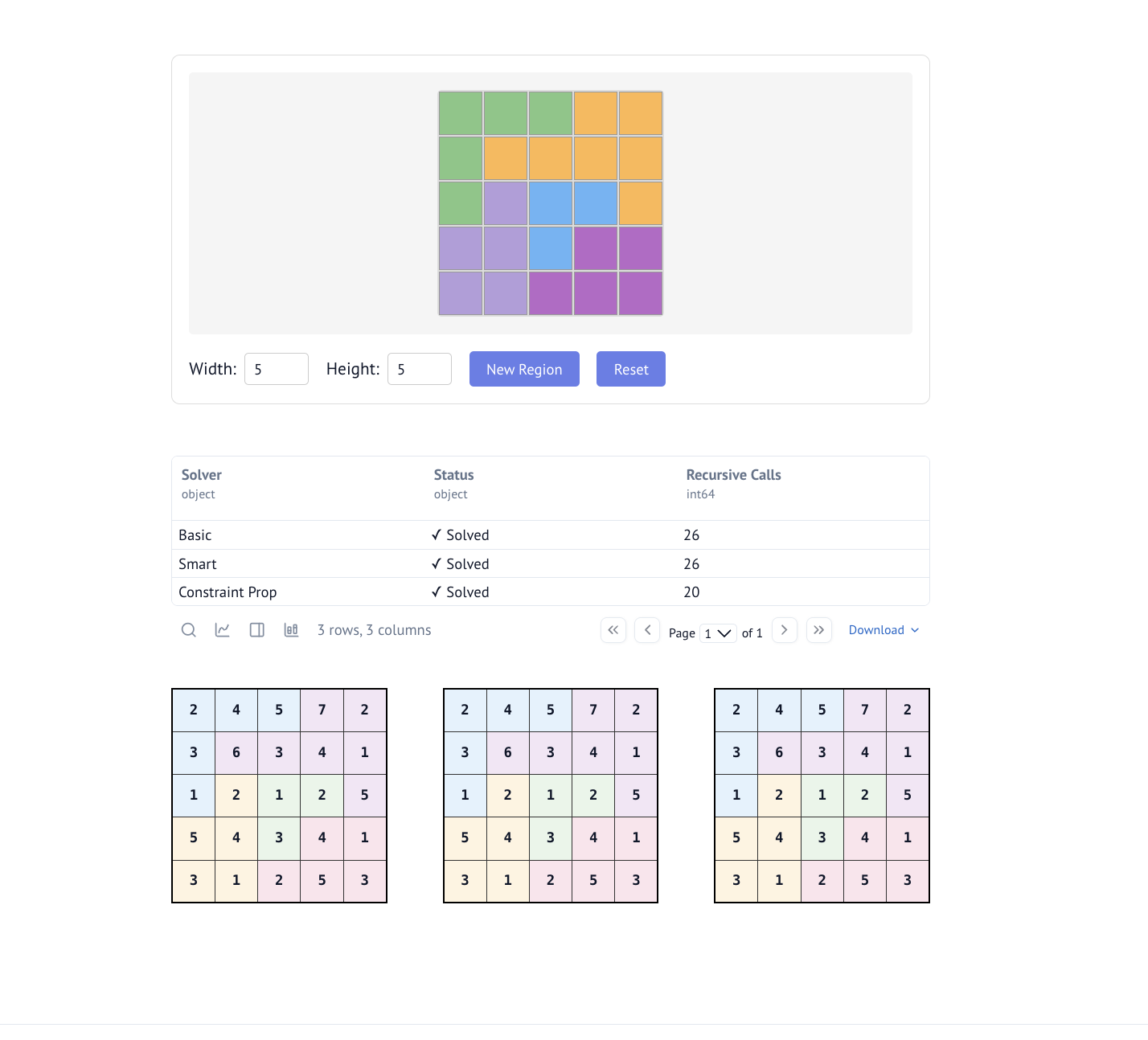
Task: Open the page number selector
Action: (x=718, y=633)
